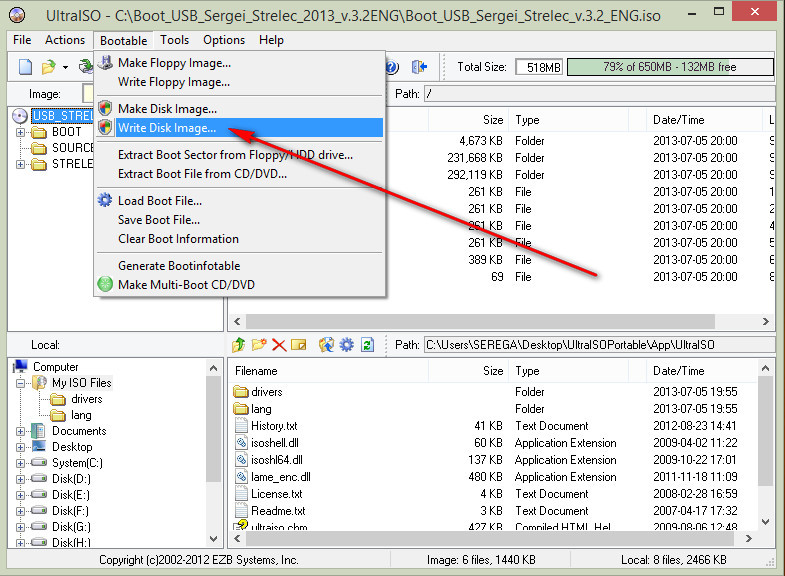Click the Exit icon in main toolbar
This screenshot has width=785, height=576.
click(x=421, y=67)
